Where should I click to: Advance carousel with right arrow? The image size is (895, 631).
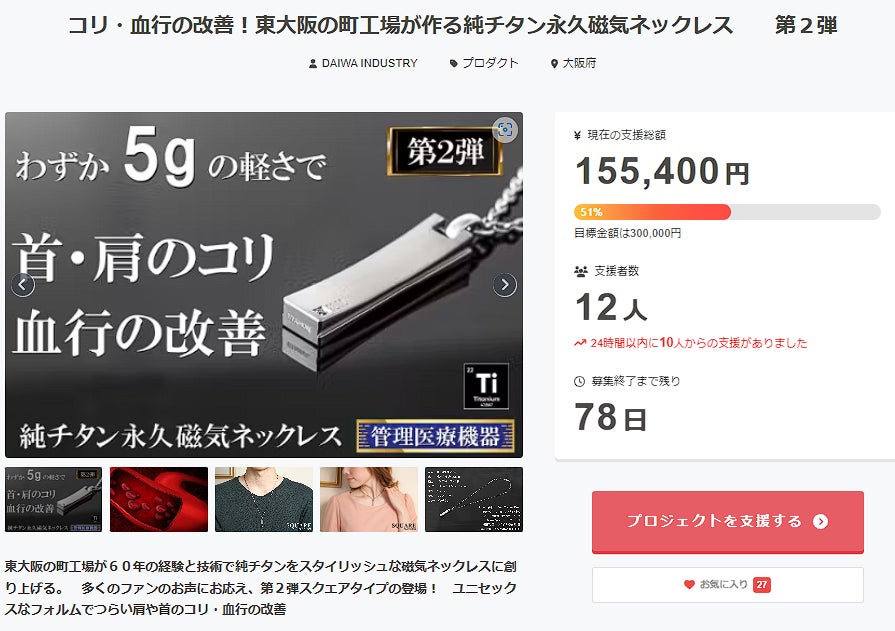tap(505, 284)
